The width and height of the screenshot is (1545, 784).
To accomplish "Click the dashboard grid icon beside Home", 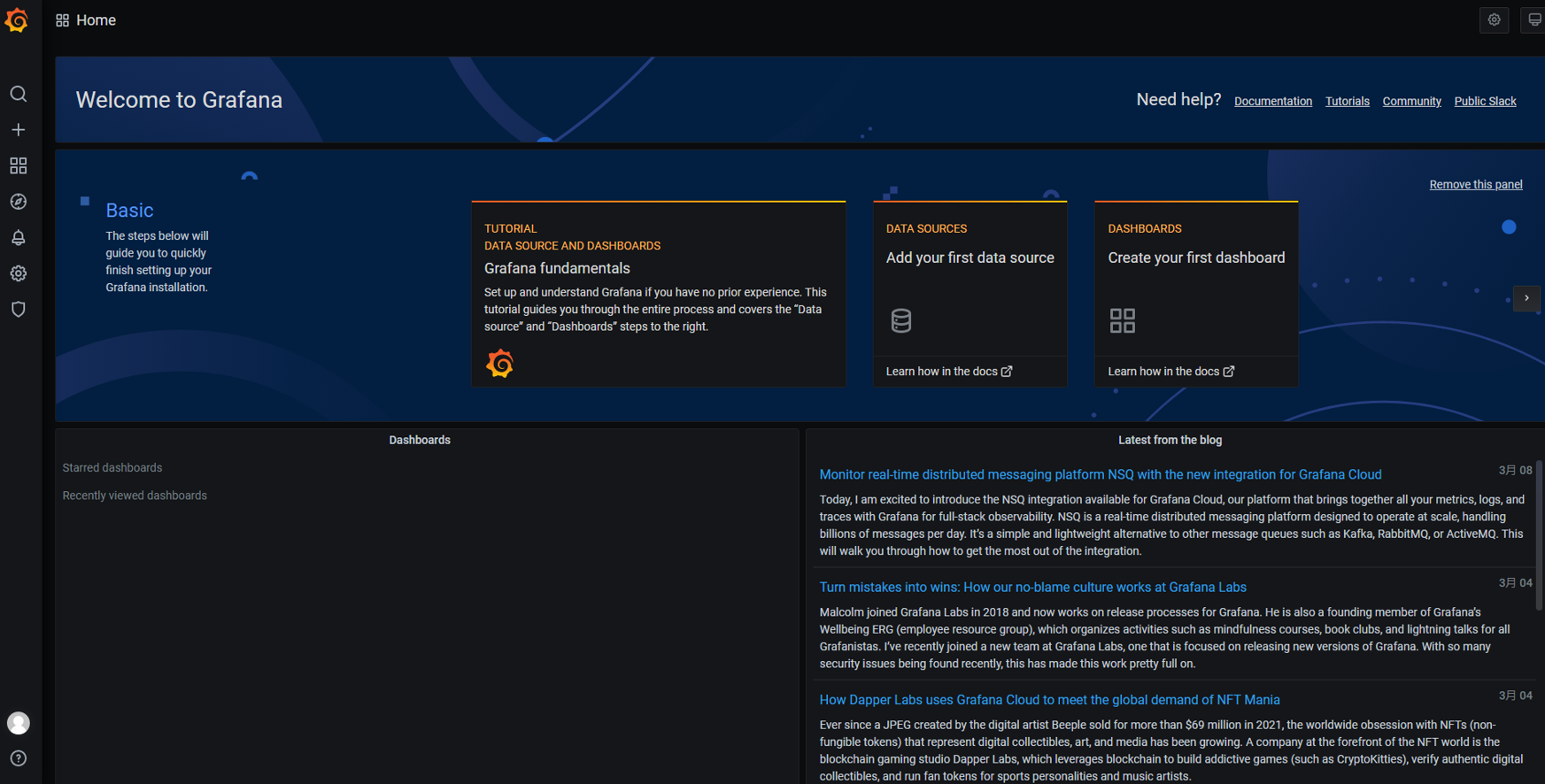I will coord(62,20).
